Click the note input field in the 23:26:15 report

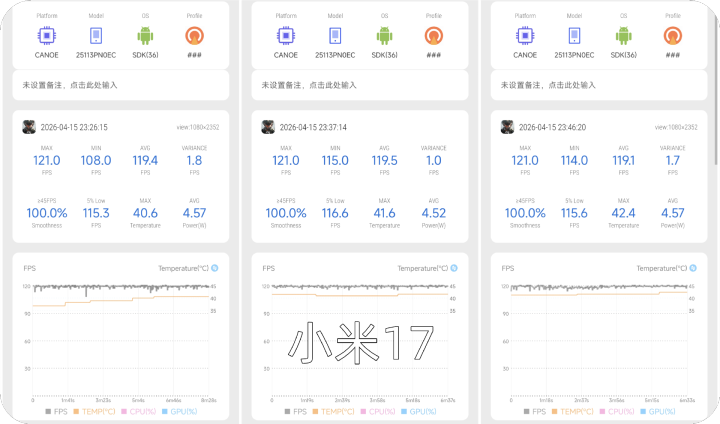tap(121, 85)
